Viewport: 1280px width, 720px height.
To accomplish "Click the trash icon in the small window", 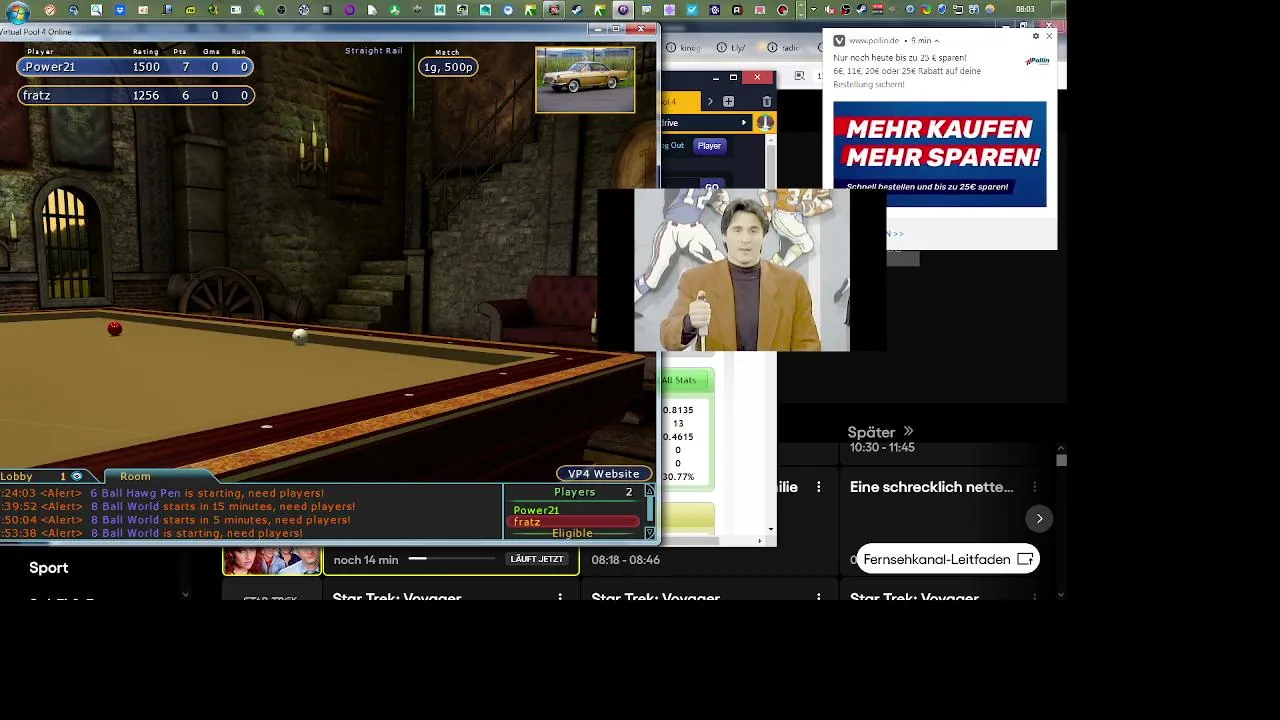I will tap(767, 102).
